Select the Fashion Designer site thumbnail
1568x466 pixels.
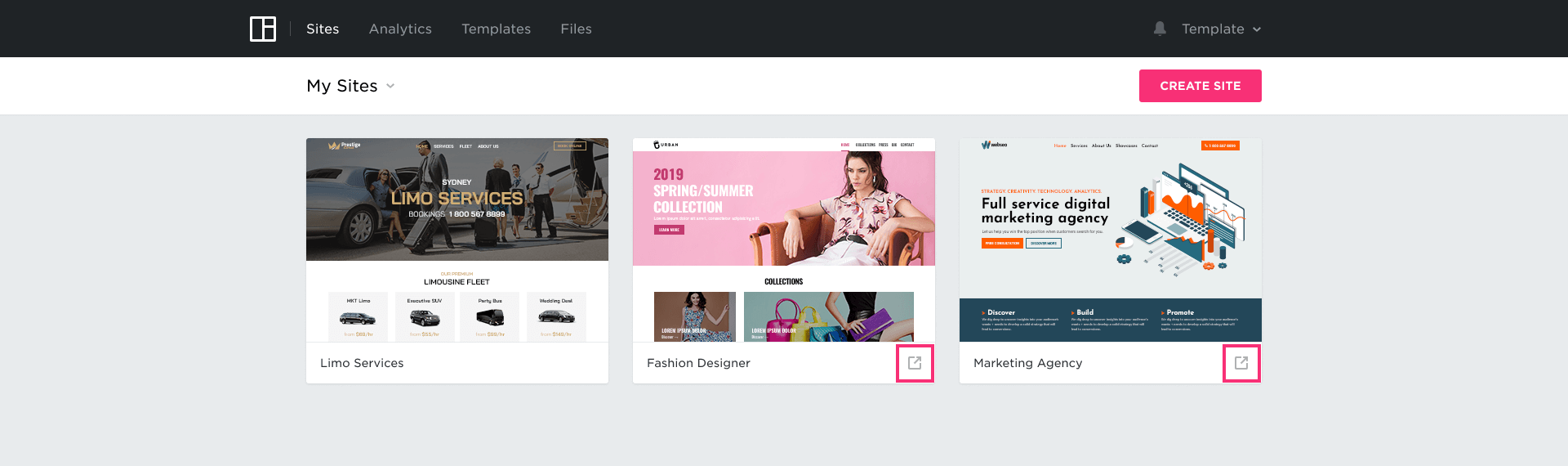(x=784, y=240)
